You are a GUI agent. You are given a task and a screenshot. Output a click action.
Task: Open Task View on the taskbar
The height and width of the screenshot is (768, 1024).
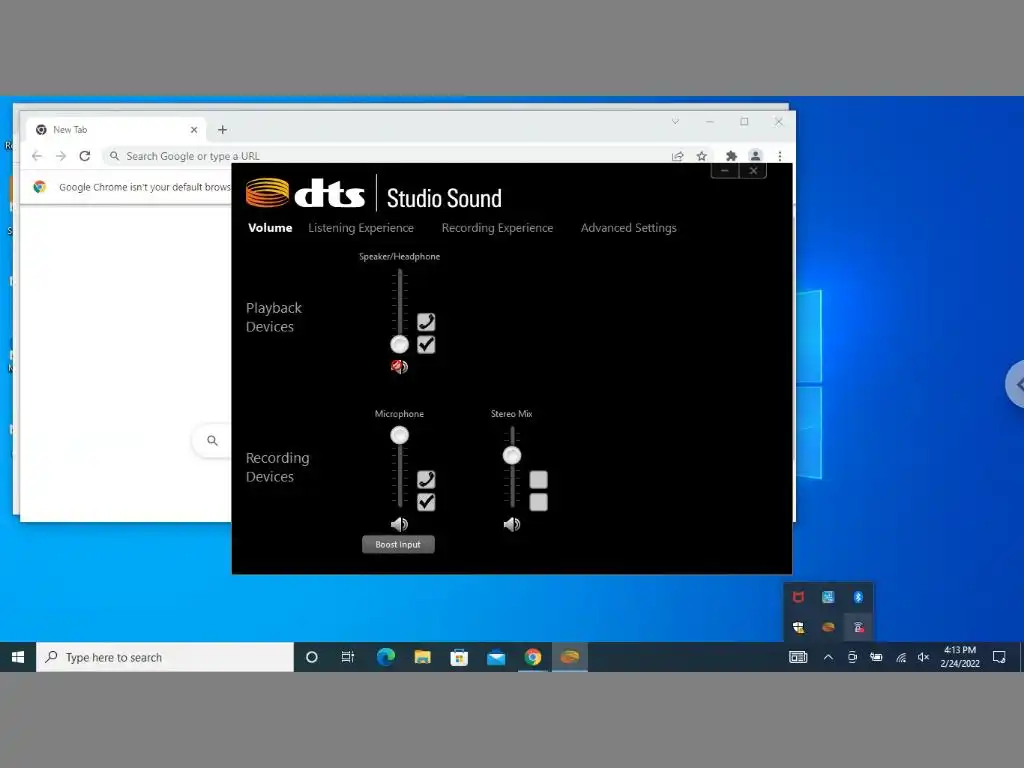point(348,657)
